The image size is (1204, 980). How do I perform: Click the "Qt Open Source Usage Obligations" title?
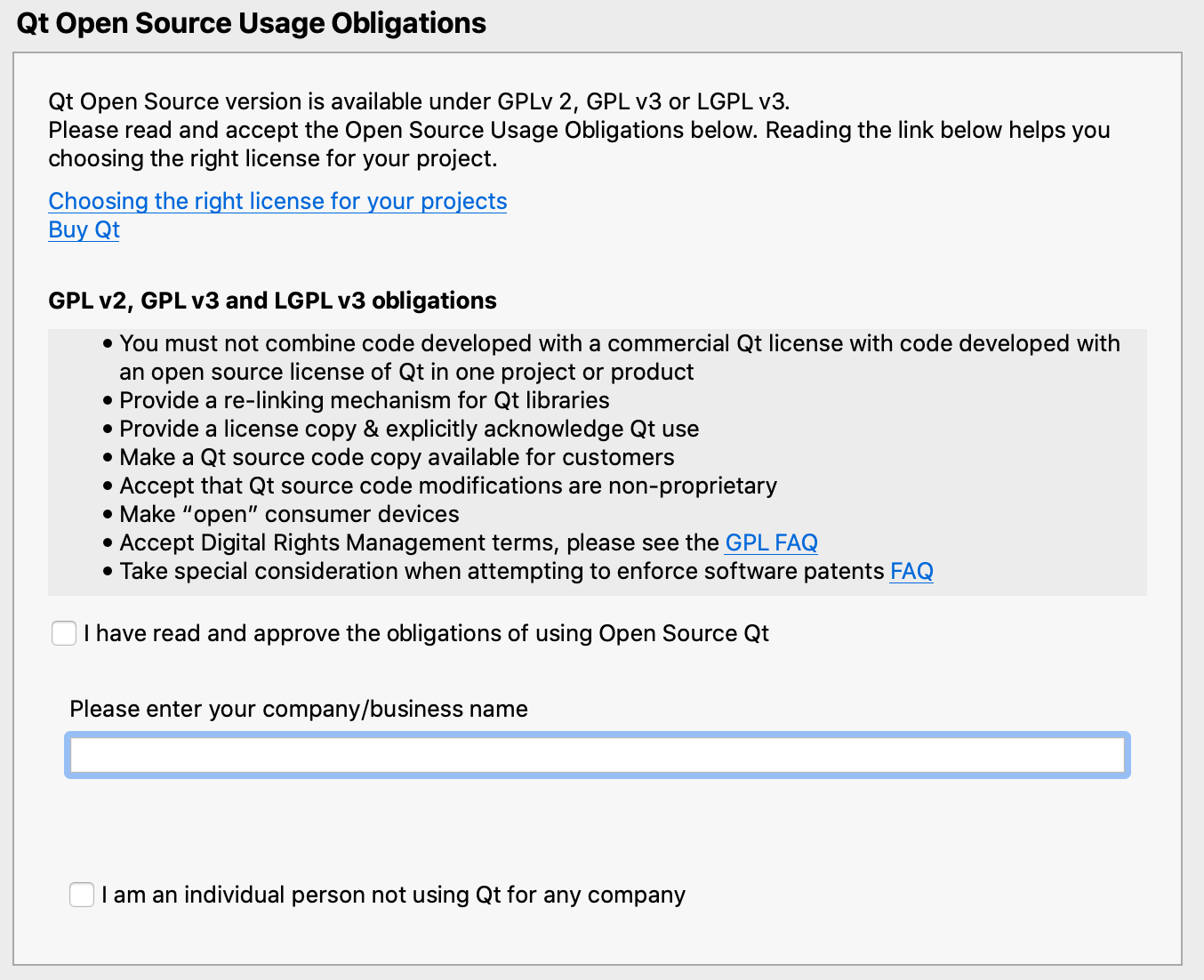252,23
